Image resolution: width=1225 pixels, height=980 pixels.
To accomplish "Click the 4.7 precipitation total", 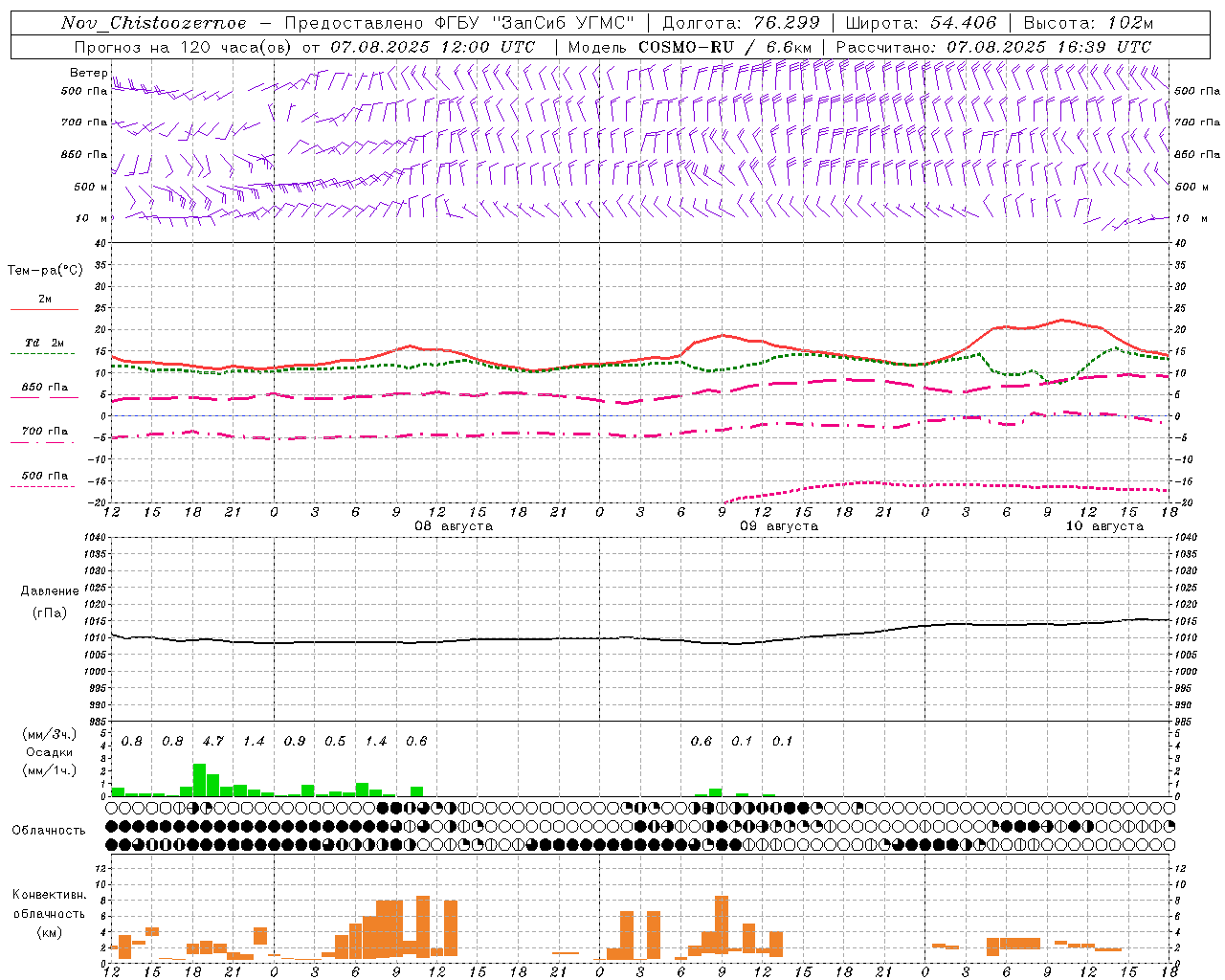I will click(x=213, y=741).
